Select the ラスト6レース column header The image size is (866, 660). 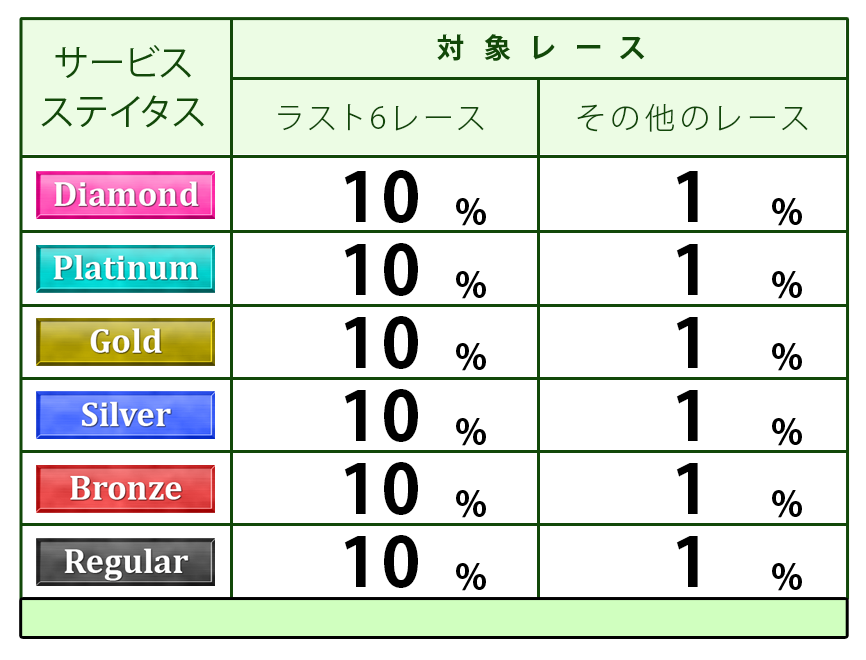click(x=384, y=118)
